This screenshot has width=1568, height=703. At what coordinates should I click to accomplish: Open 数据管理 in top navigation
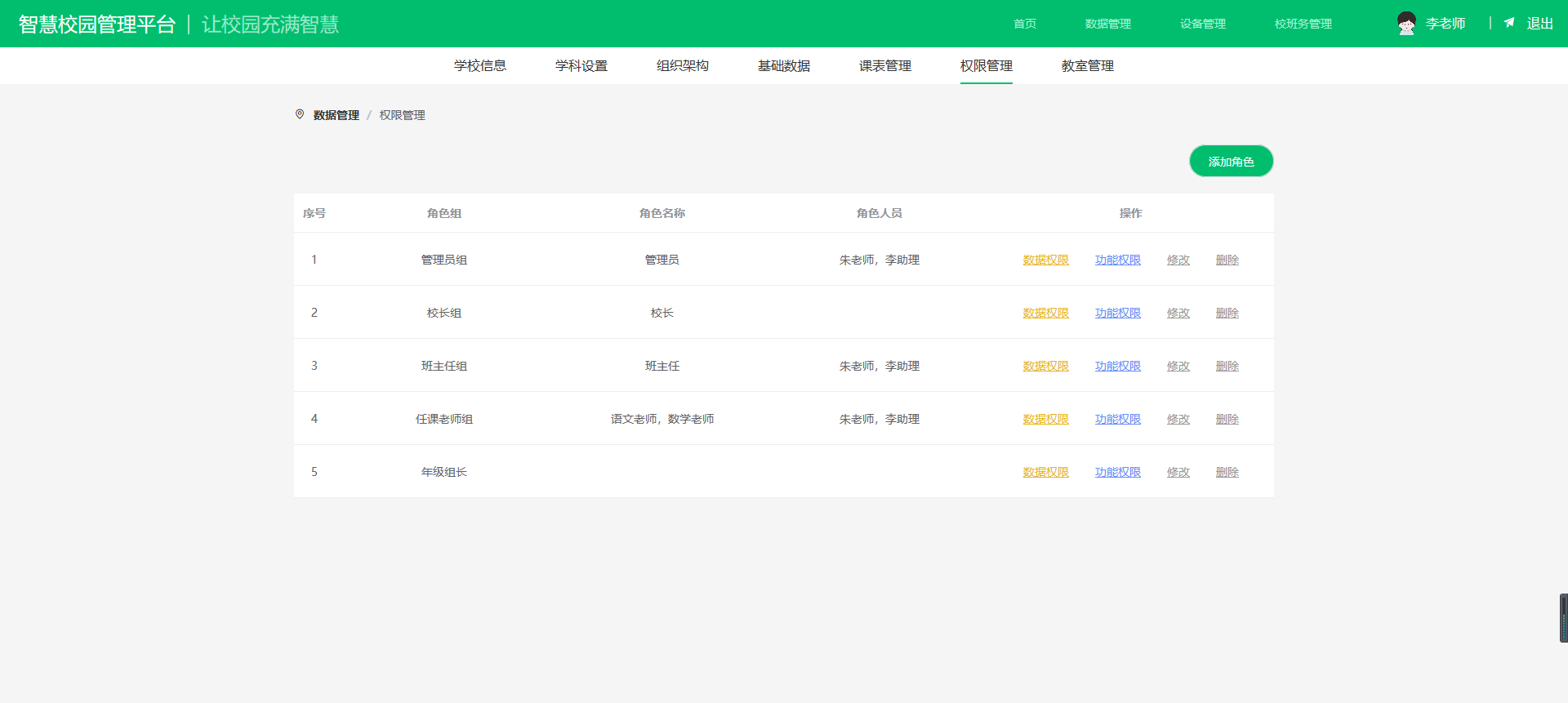pos(1107,24)
